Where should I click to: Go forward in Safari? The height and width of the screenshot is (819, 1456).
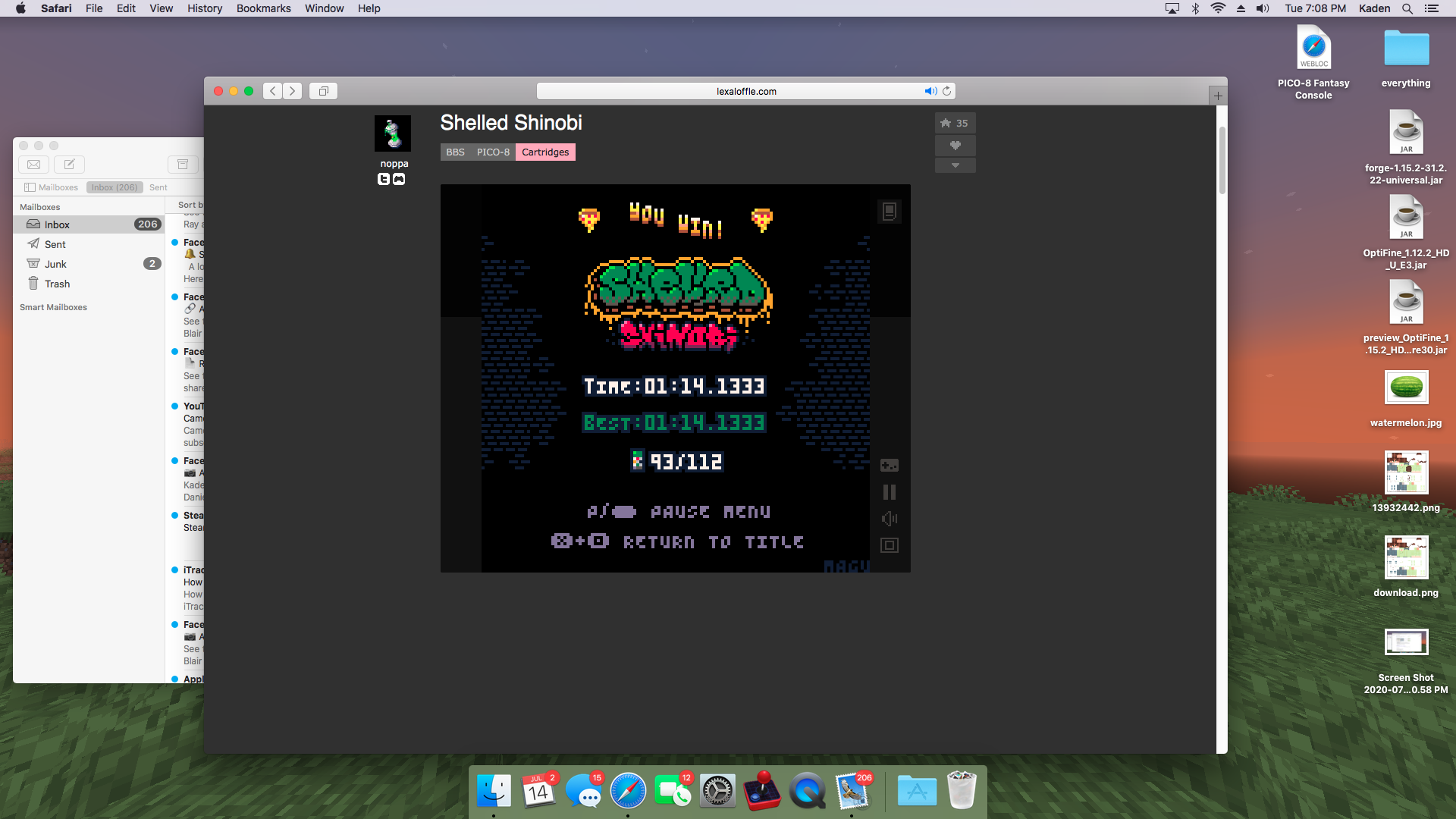tap(292, 91)
